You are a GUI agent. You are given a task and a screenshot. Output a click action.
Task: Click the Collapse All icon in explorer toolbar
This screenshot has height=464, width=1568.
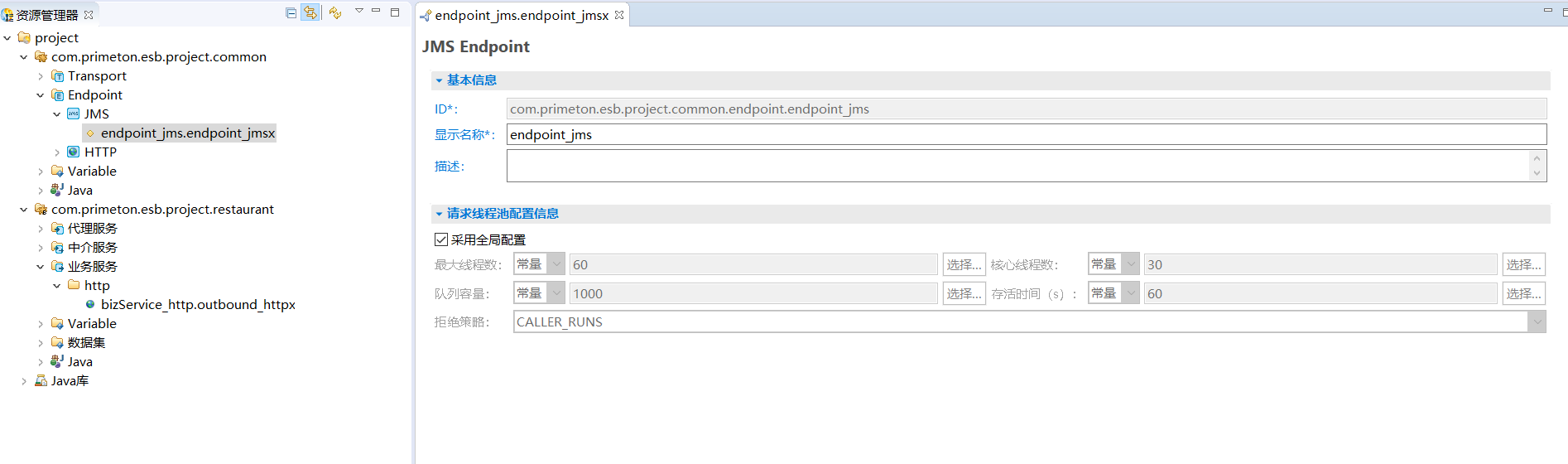tap(291, 12)
